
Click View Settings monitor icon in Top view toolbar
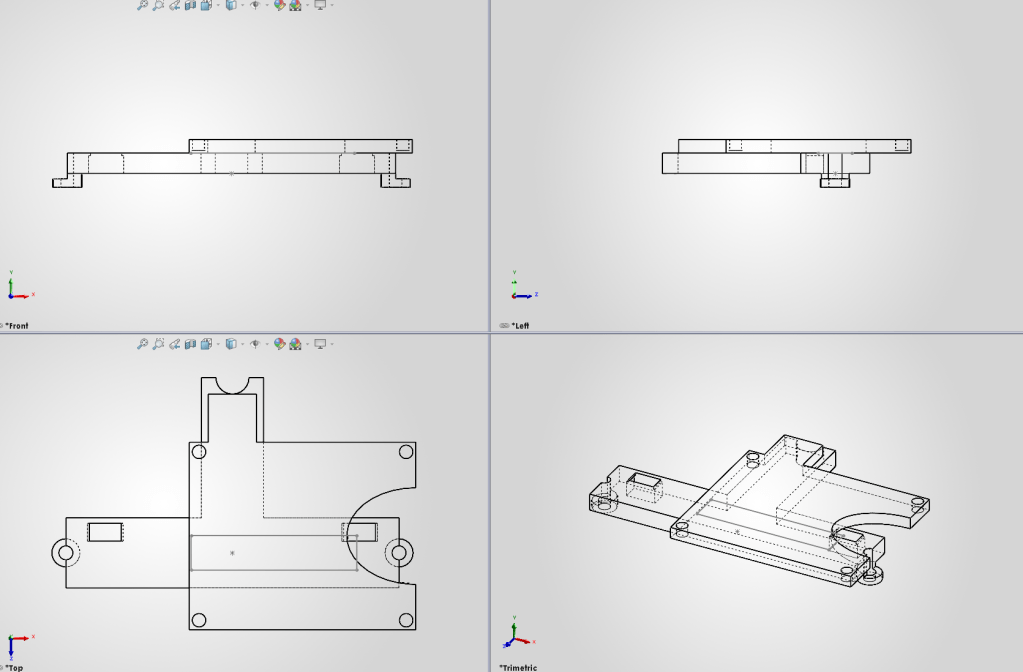click(320, 344)
